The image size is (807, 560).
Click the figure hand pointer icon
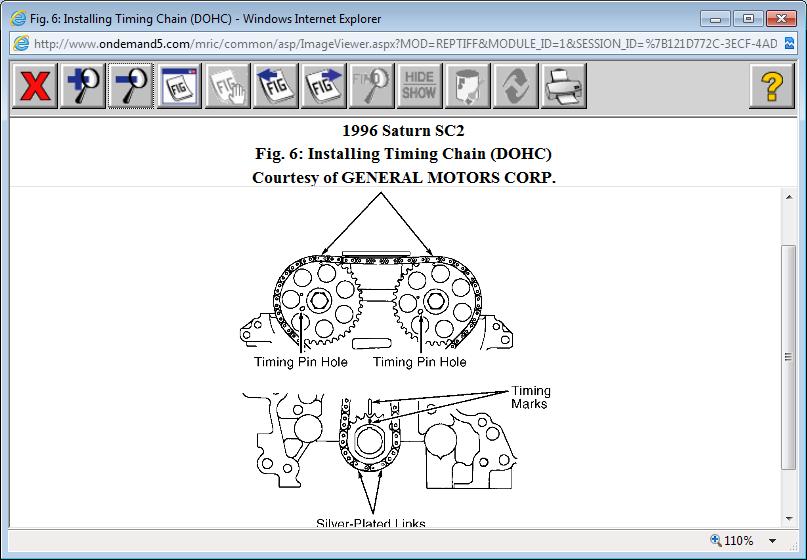tap(228, 86)
